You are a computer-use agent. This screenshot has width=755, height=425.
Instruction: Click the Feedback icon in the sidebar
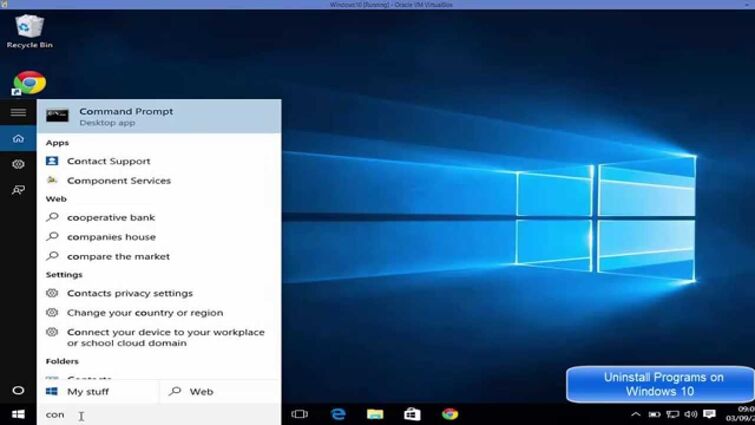tap(18, 190)
